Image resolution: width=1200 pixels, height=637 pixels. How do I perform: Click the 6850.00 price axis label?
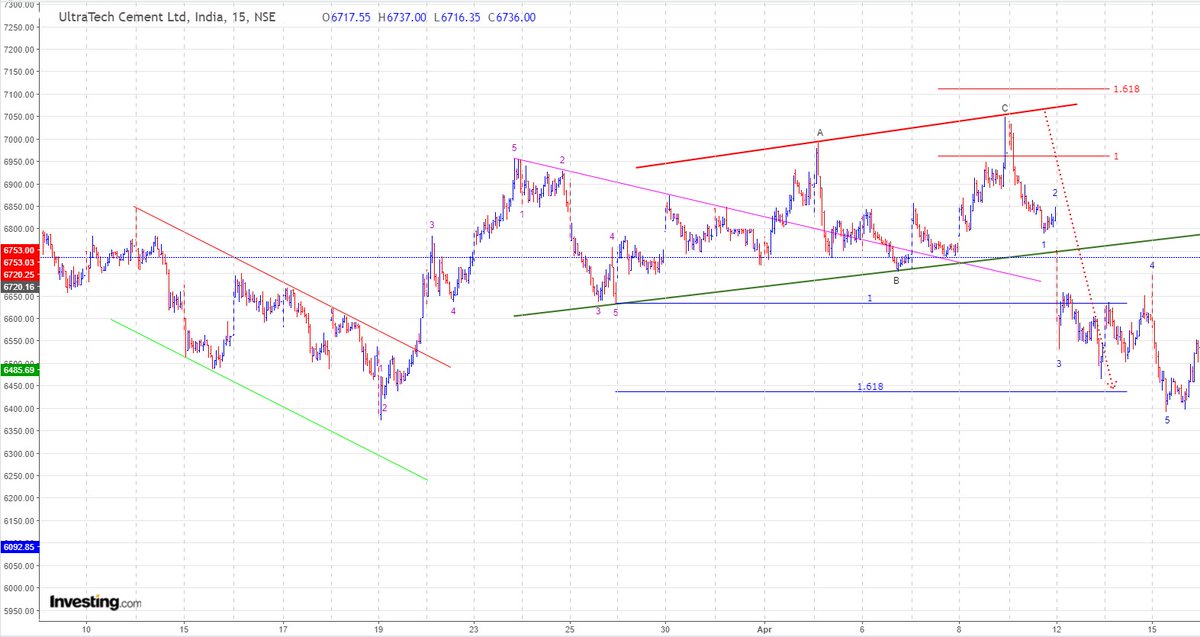[x=19, y=207]
